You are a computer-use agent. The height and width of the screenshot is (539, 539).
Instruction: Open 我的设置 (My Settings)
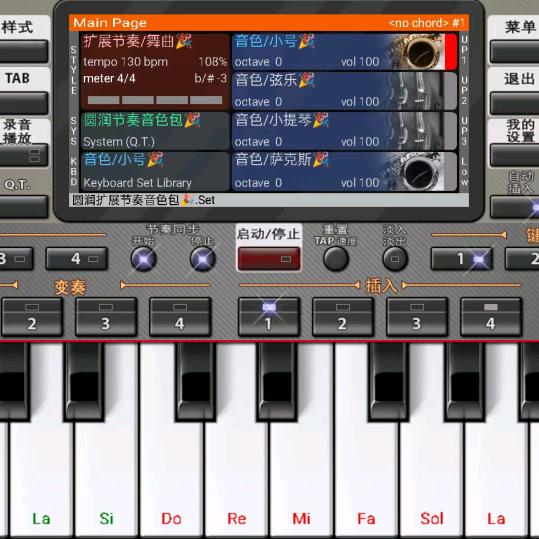click(x=515, y=155)
